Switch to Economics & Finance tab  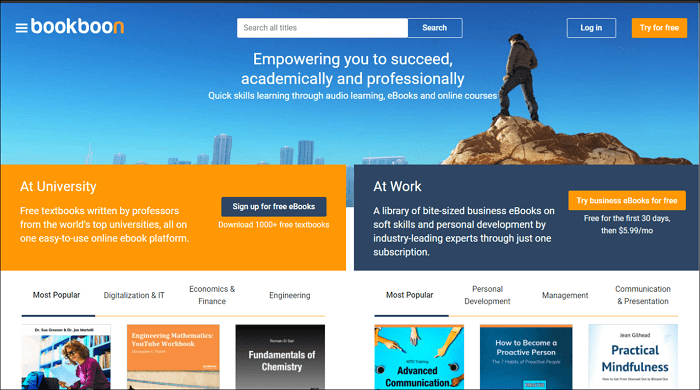[212, 295]
